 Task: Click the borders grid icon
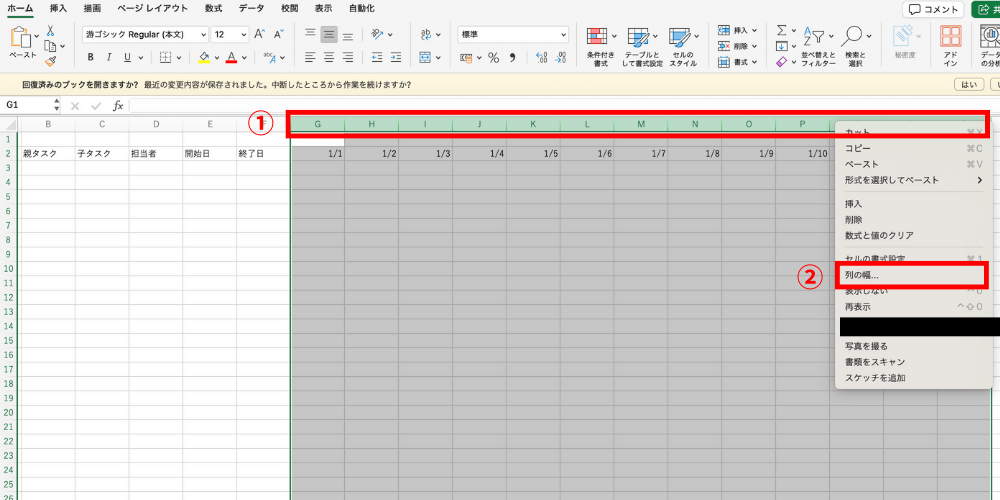[165, 57]
